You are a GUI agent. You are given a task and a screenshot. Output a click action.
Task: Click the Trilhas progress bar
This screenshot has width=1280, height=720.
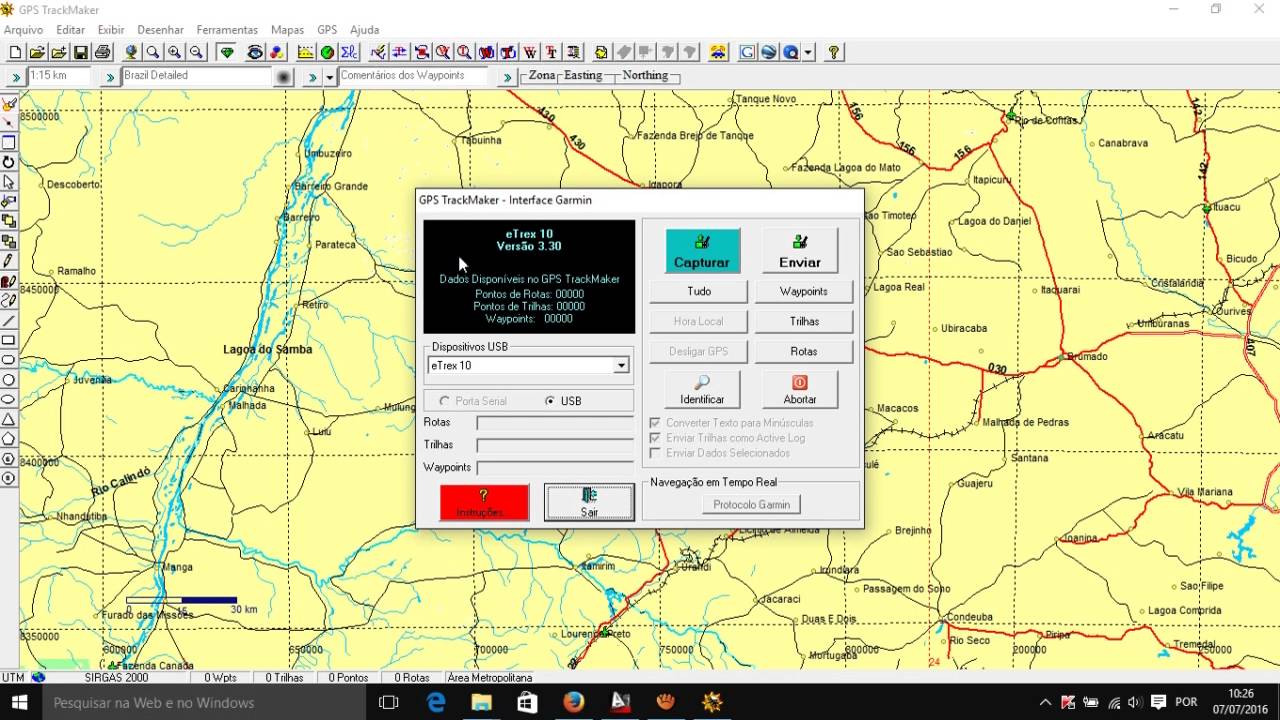(555, 445)
